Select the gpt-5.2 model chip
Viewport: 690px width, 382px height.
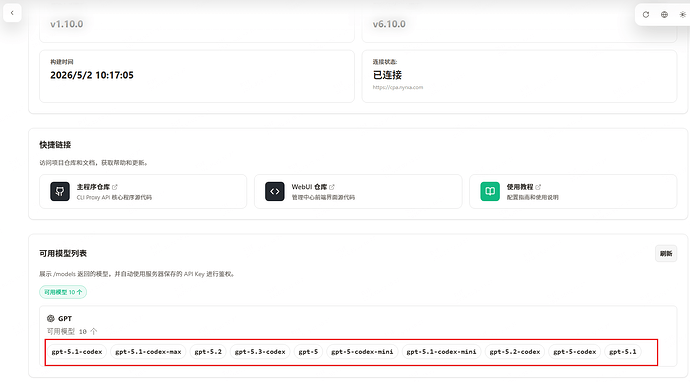tap(208, 352)
